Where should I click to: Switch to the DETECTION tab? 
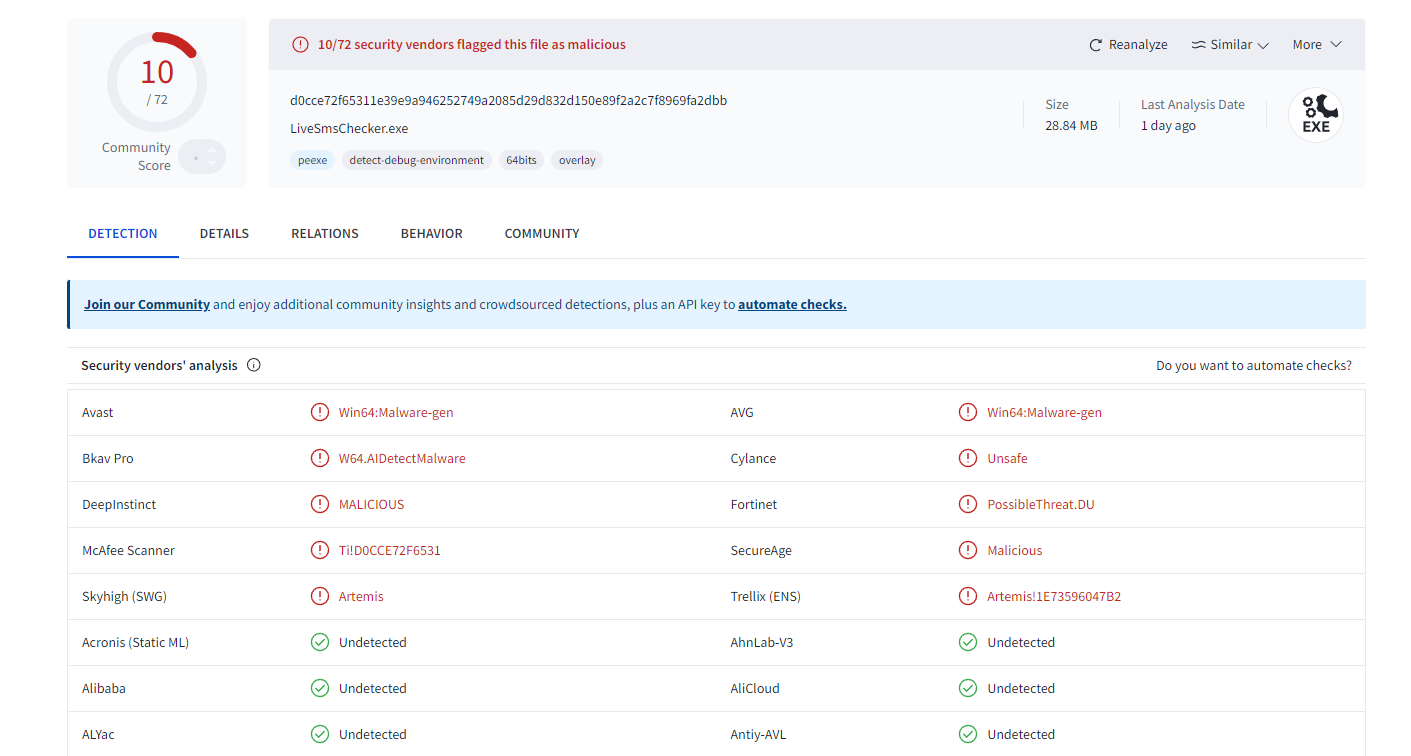click(123, 233)
